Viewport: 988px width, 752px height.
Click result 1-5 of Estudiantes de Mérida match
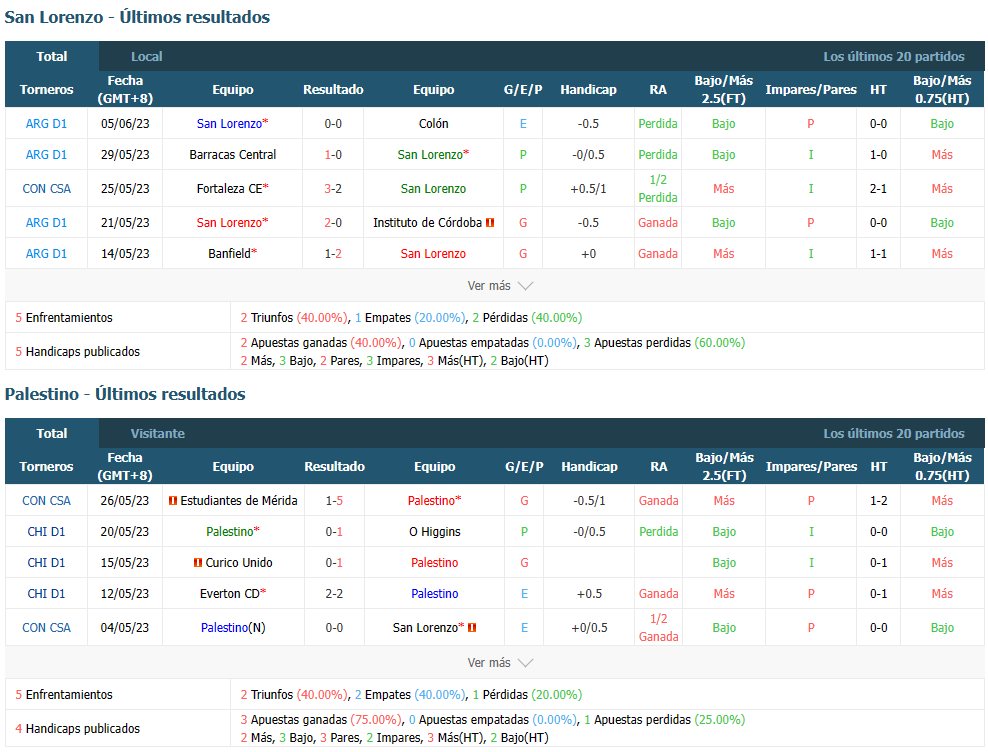334,500
